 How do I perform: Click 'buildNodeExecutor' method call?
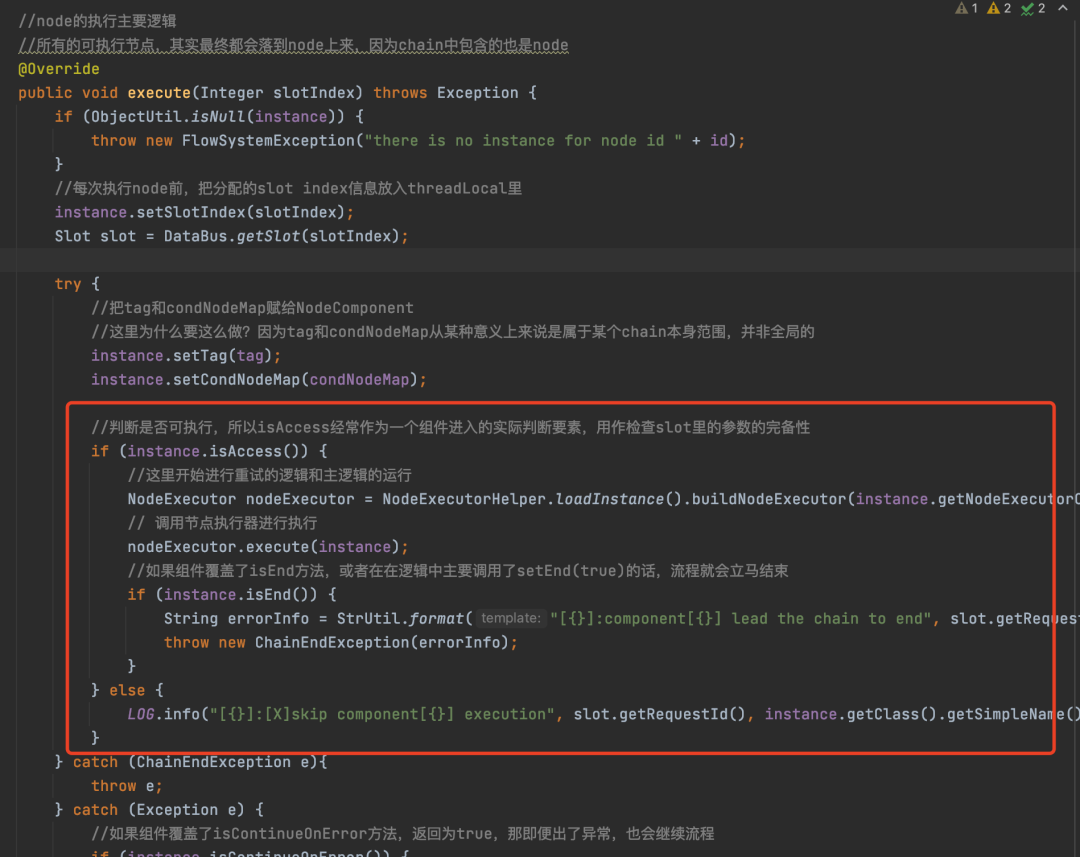click(x=769, y=499)
